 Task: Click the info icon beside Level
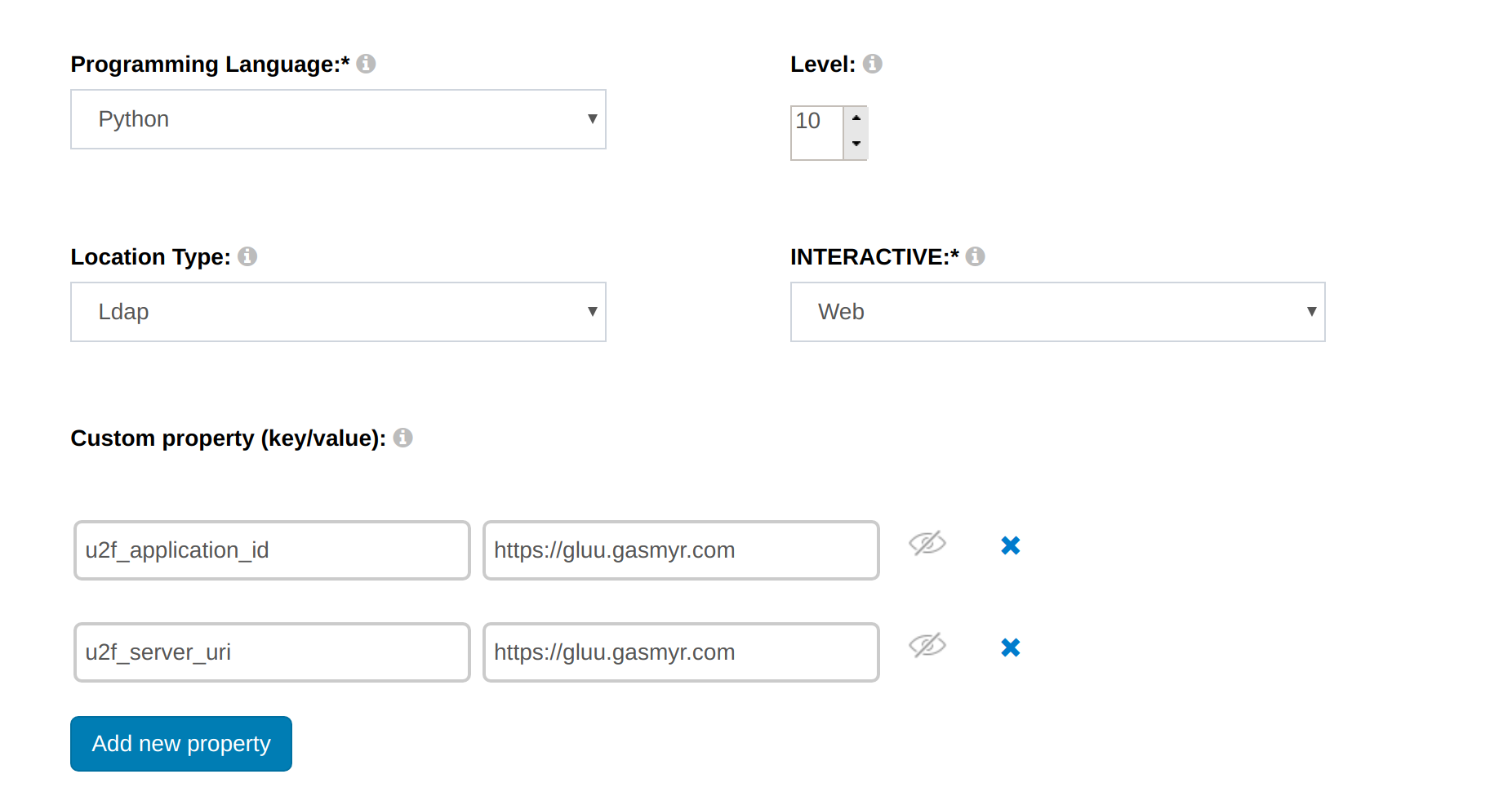pos(873,64)
